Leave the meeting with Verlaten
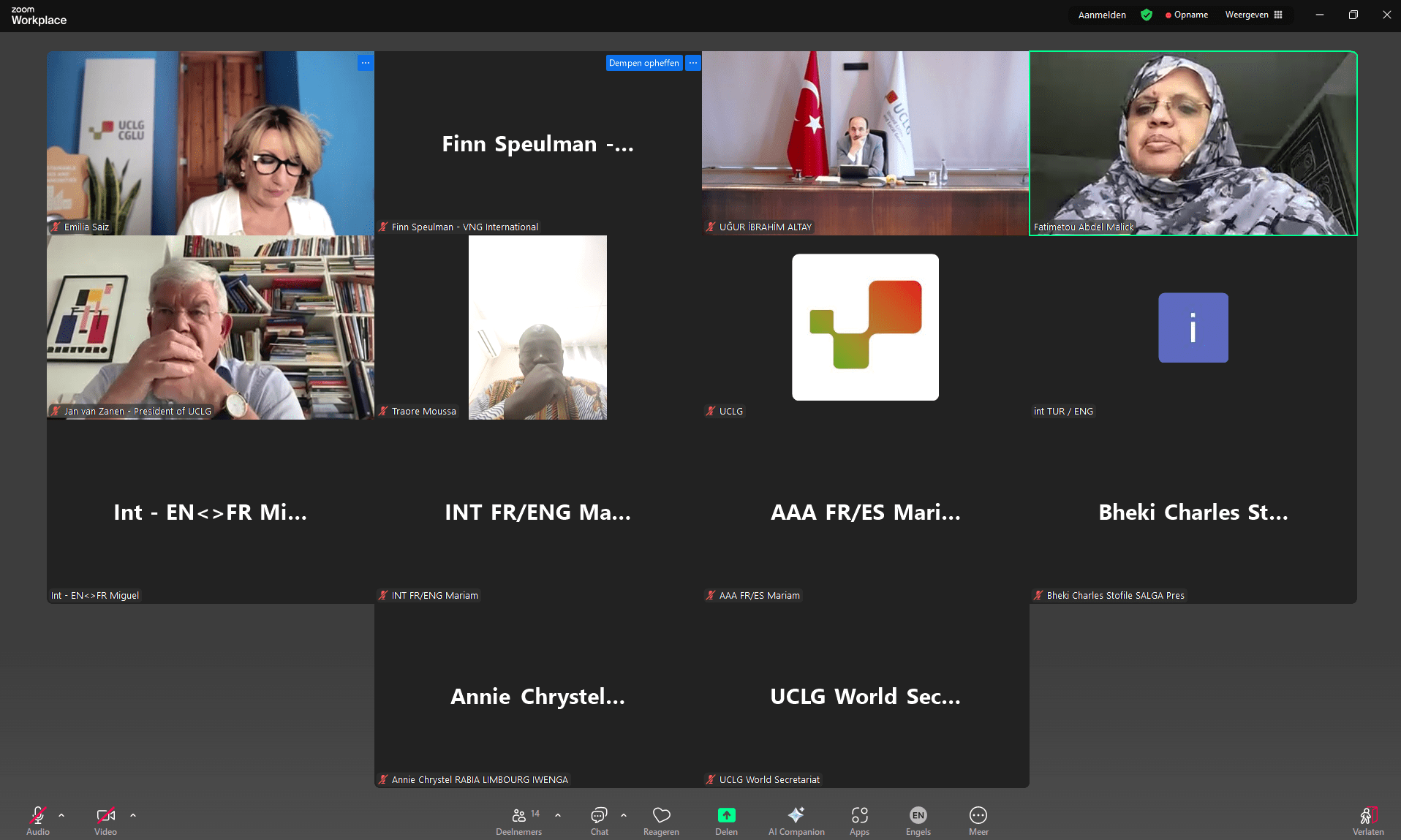 click(x=1367, y=820)
